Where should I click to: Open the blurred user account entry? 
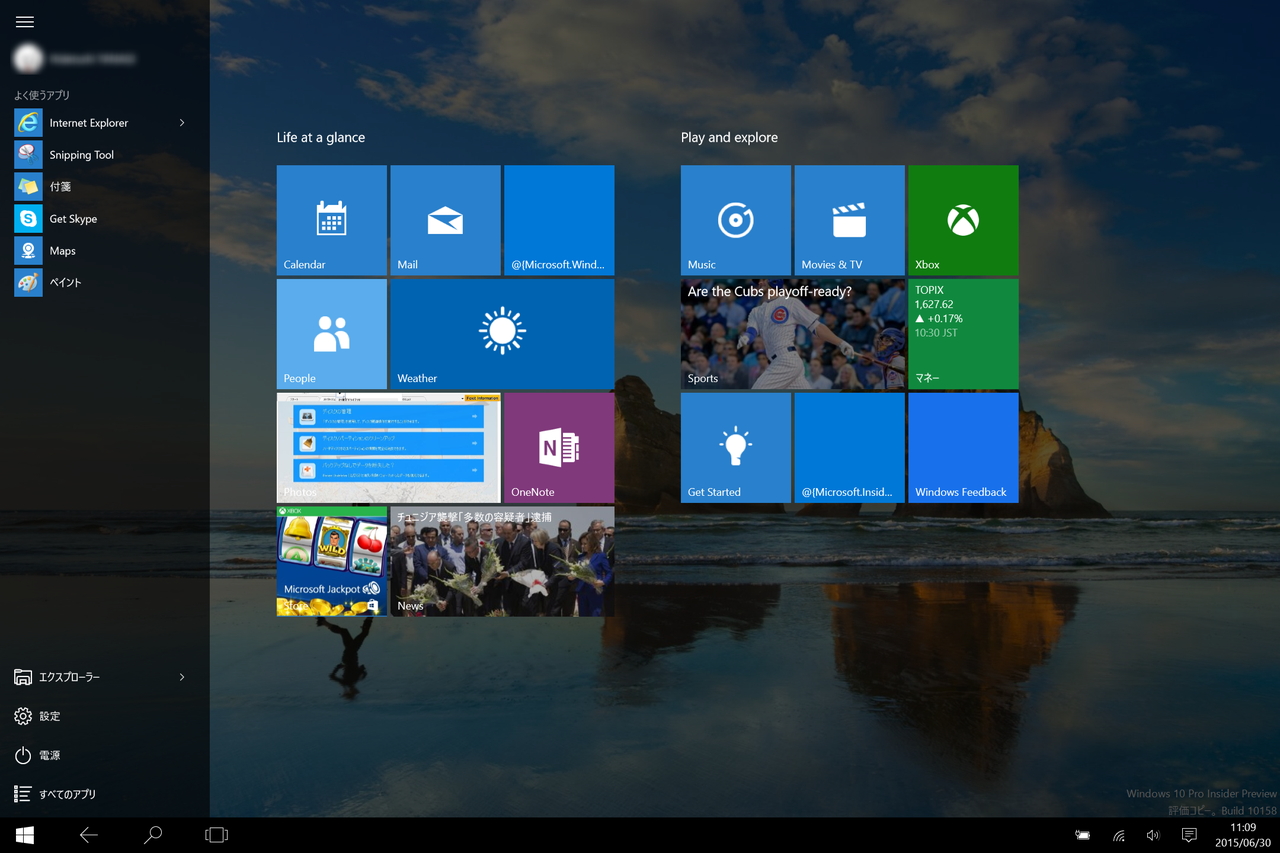click(x=76, y=59)
